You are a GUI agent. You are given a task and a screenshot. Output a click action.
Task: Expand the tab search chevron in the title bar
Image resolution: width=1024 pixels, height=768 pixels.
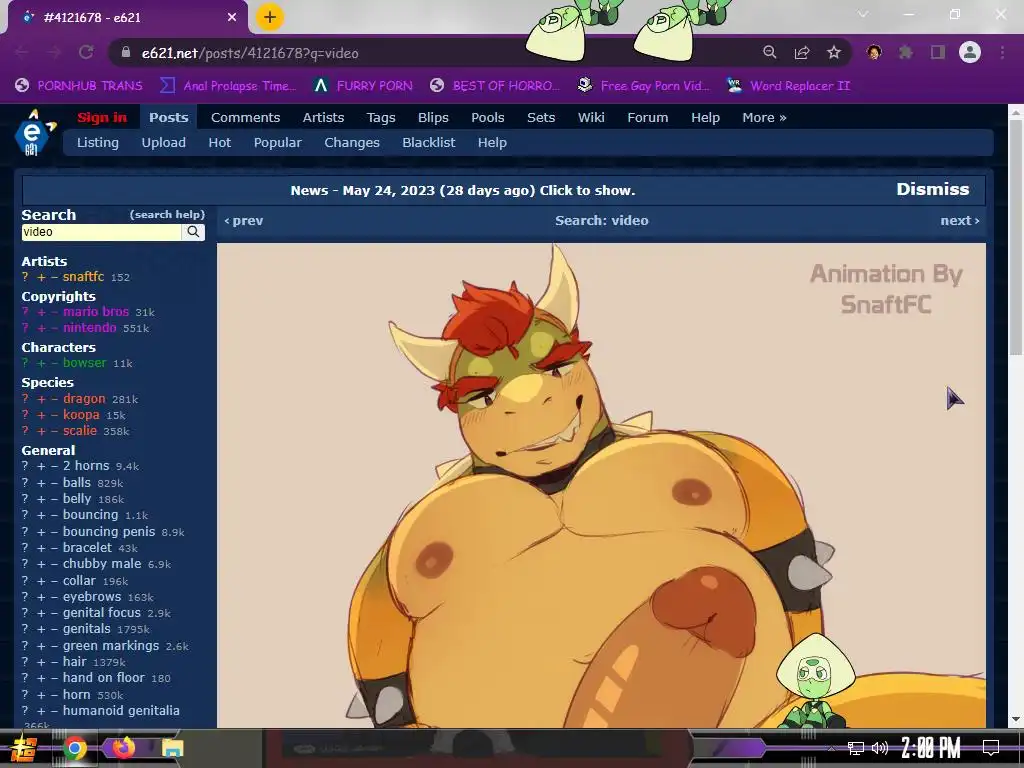click(863, 14)
